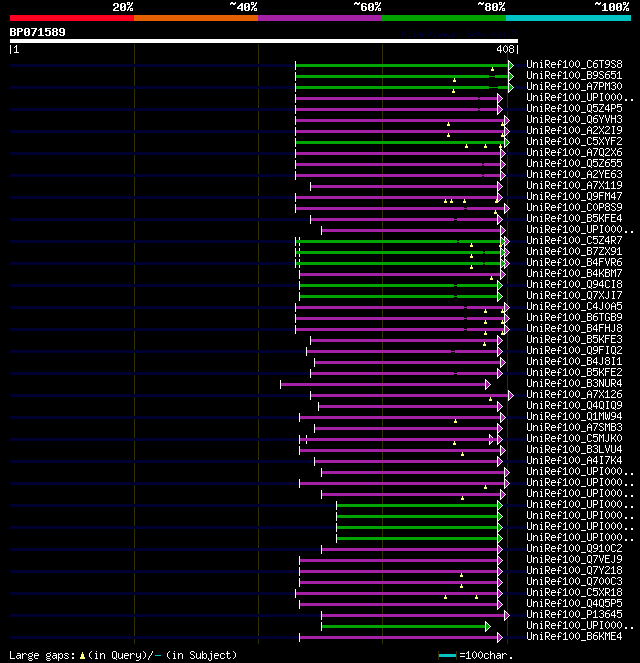The image size is (640, 663).
Task: Select the UniRef100_A7X119 label
Action: pos(574,185)
